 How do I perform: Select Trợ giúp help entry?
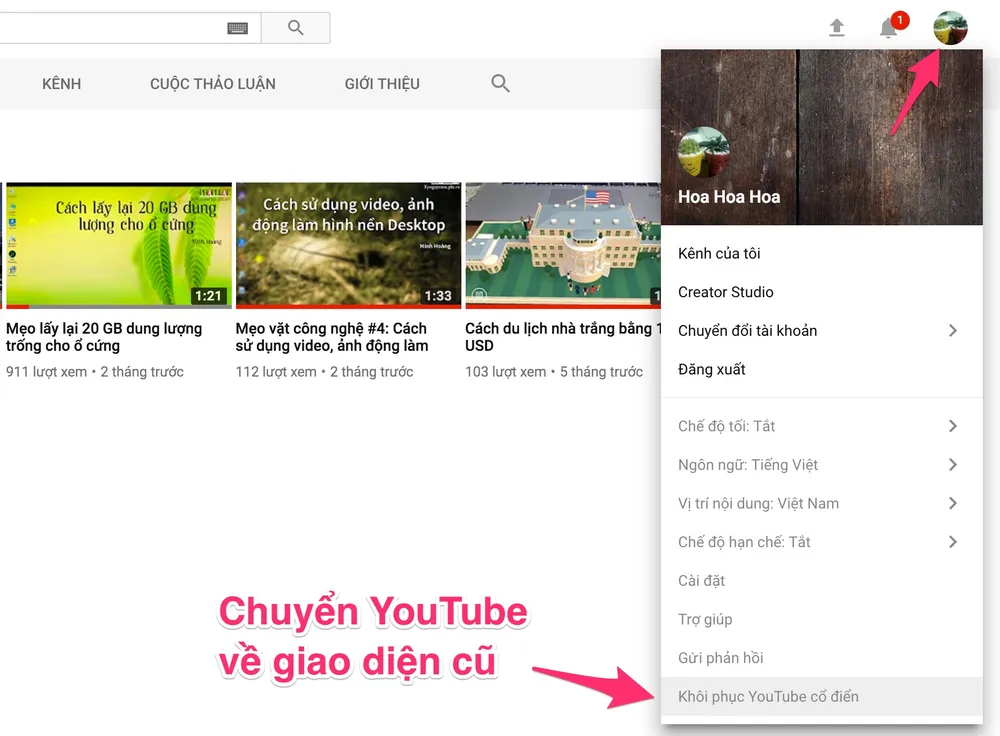821,619
